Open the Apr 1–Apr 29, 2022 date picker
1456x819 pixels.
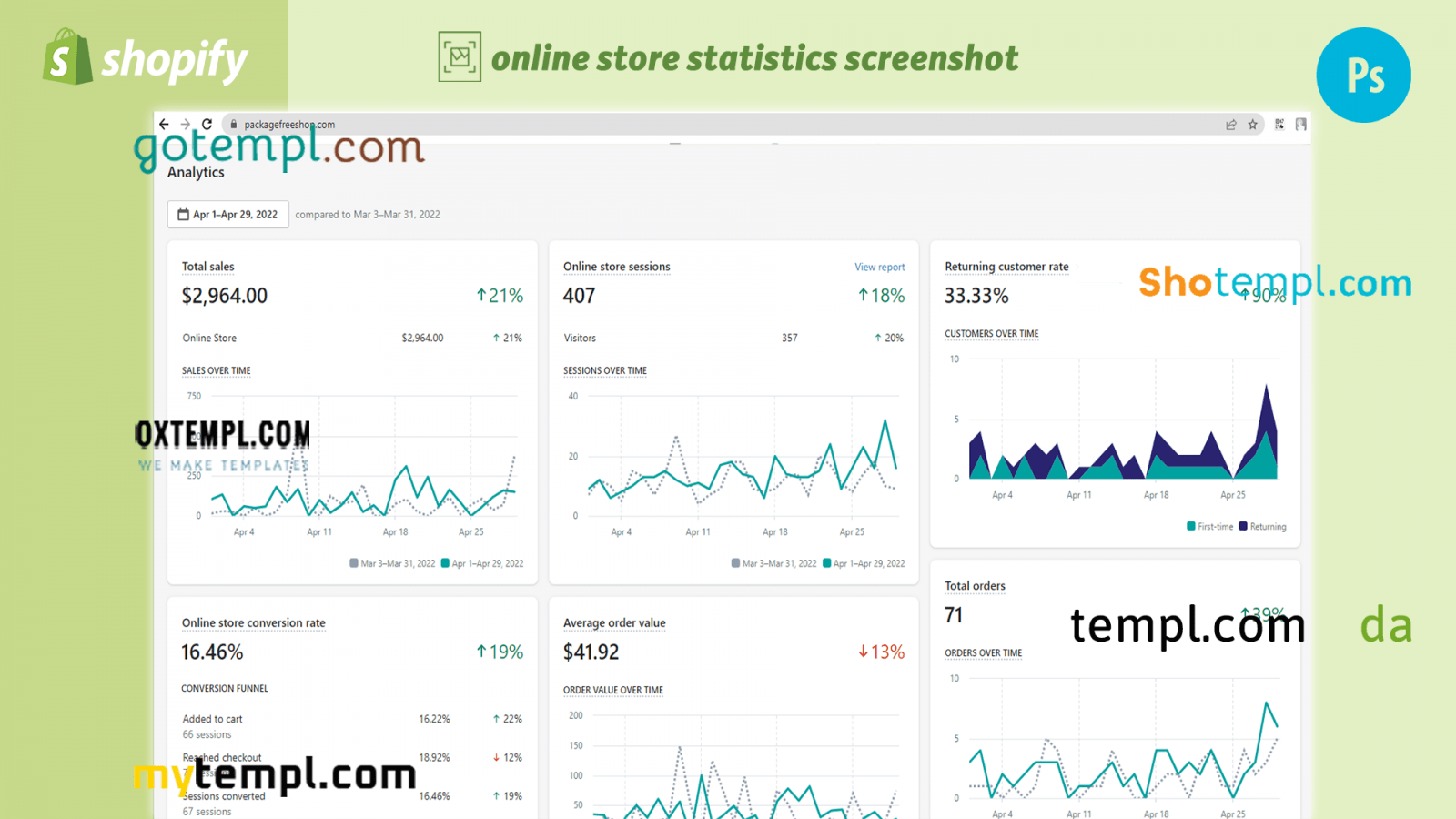pos(228,215)
